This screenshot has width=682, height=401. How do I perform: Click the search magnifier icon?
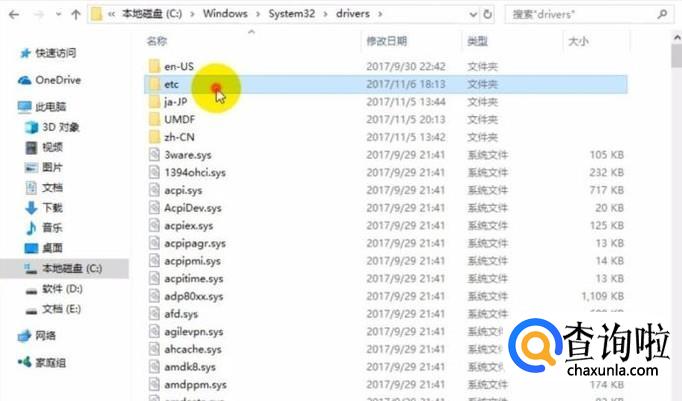662,14
